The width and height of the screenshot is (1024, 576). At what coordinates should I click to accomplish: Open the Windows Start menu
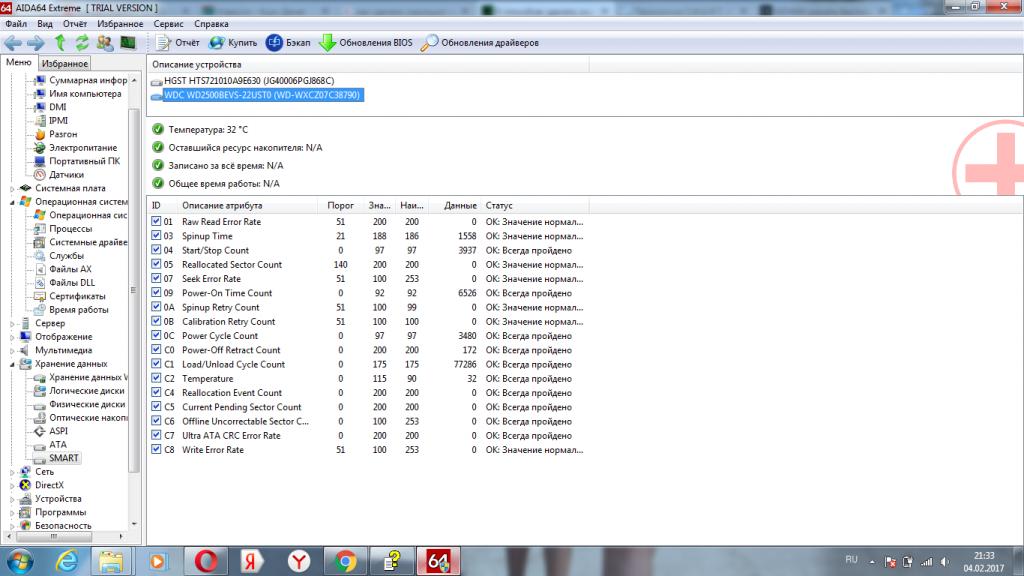(20, 561)
